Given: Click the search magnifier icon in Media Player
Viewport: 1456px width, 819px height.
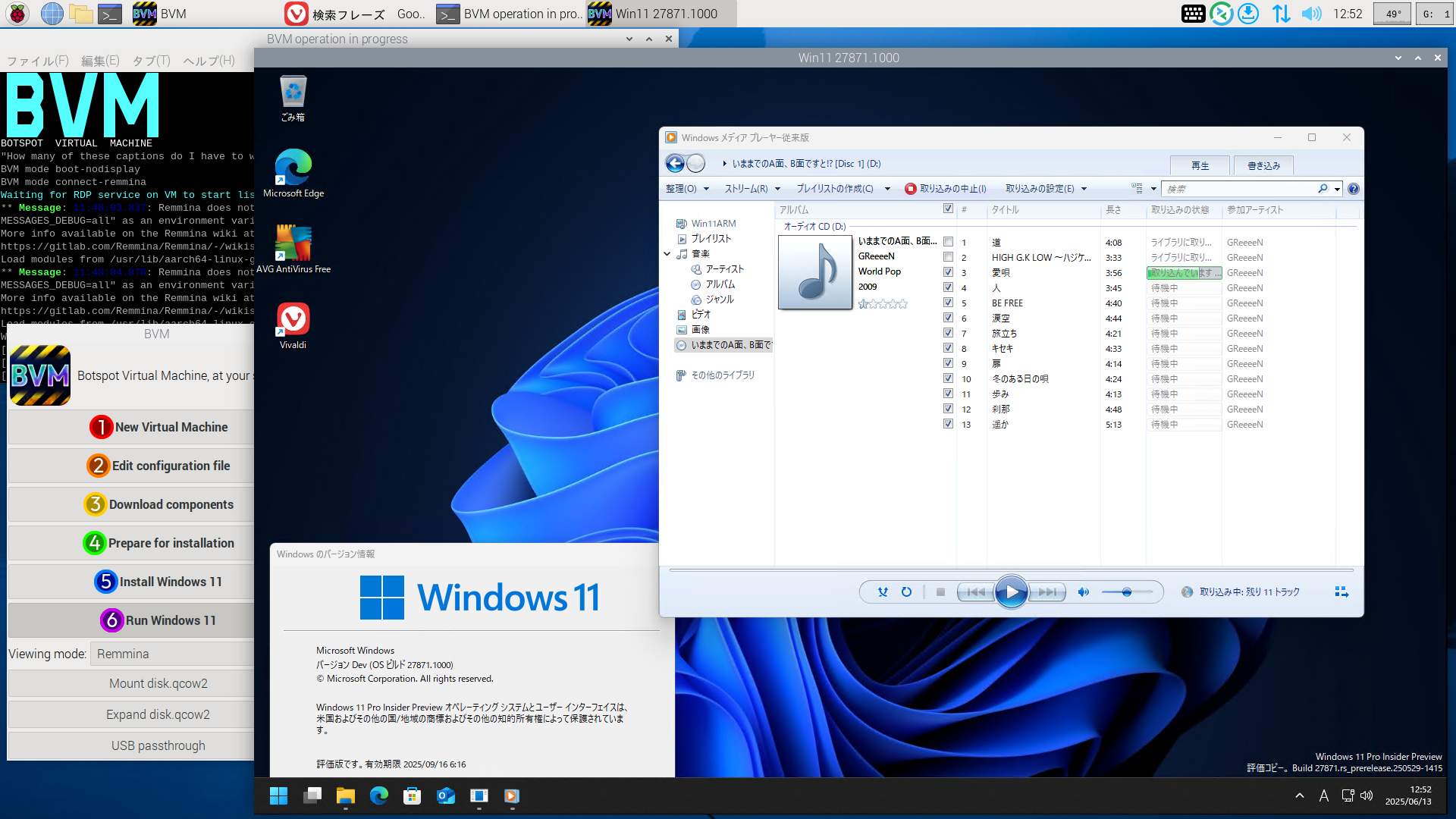Looking at the screenshot, I should click(1323, 189).
